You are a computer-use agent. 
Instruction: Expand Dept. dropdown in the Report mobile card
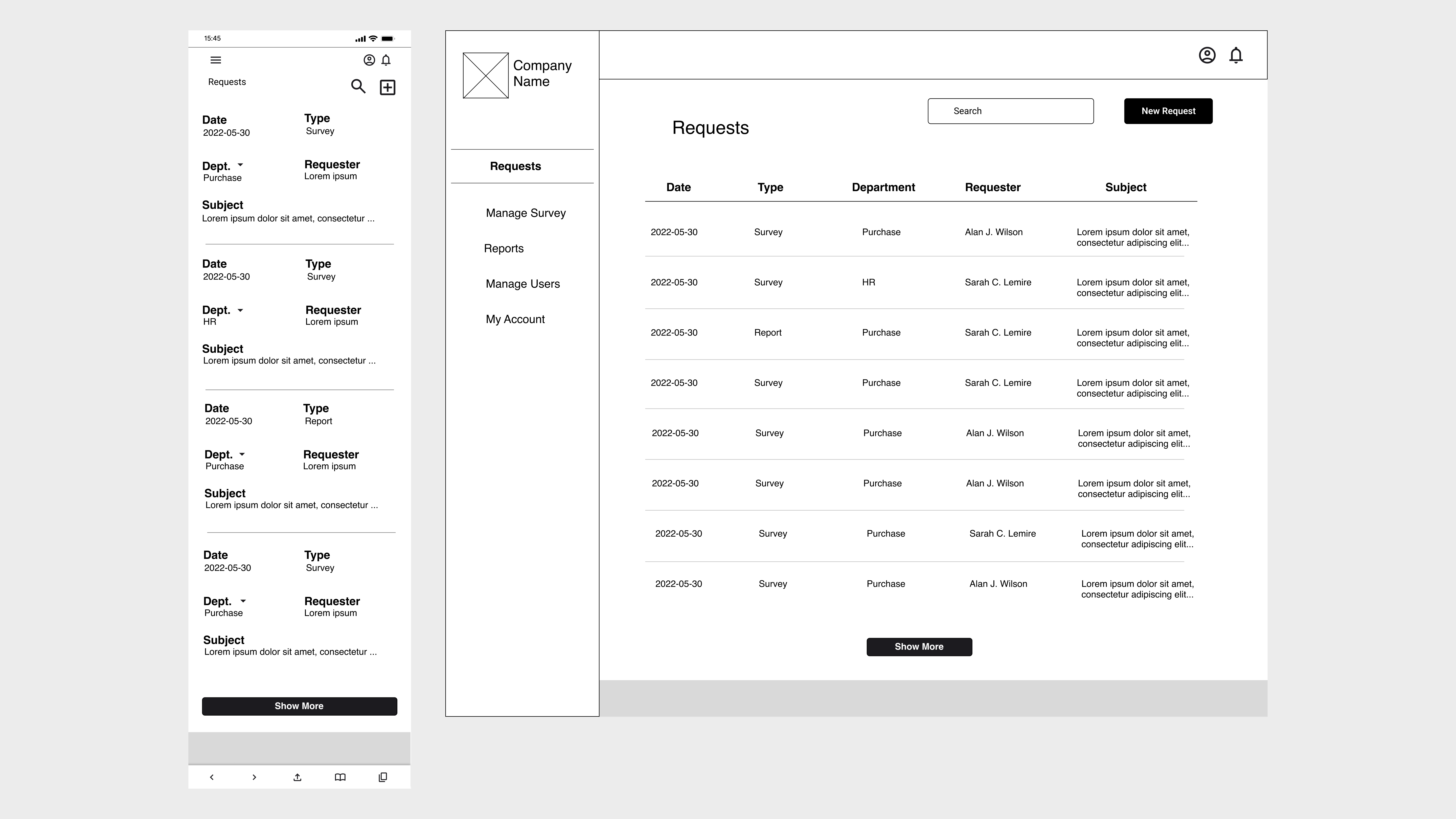[242, 454]
